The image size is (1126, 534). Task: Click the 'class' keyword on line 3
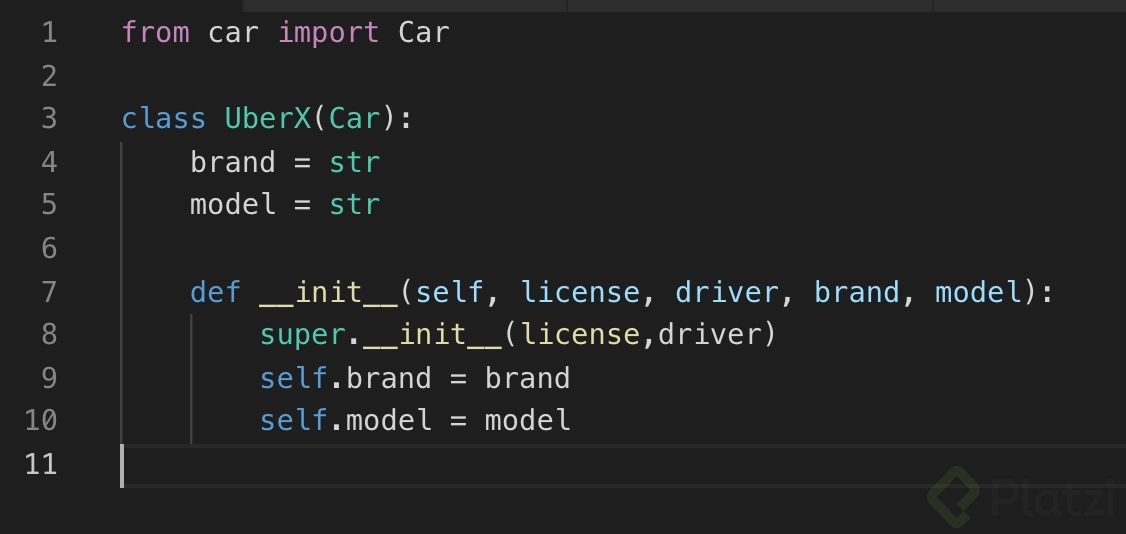pyautogui.click(x=164, y=118)
